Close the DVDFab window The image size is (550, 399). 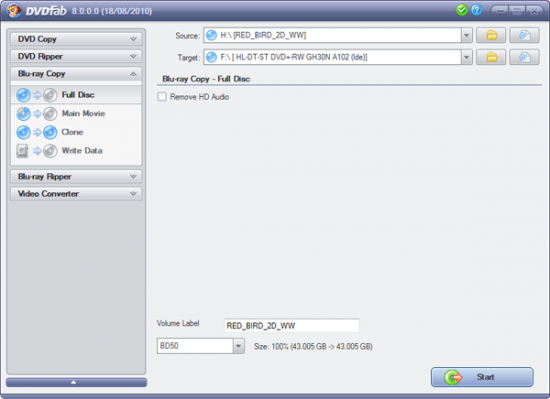coord(534,11)
